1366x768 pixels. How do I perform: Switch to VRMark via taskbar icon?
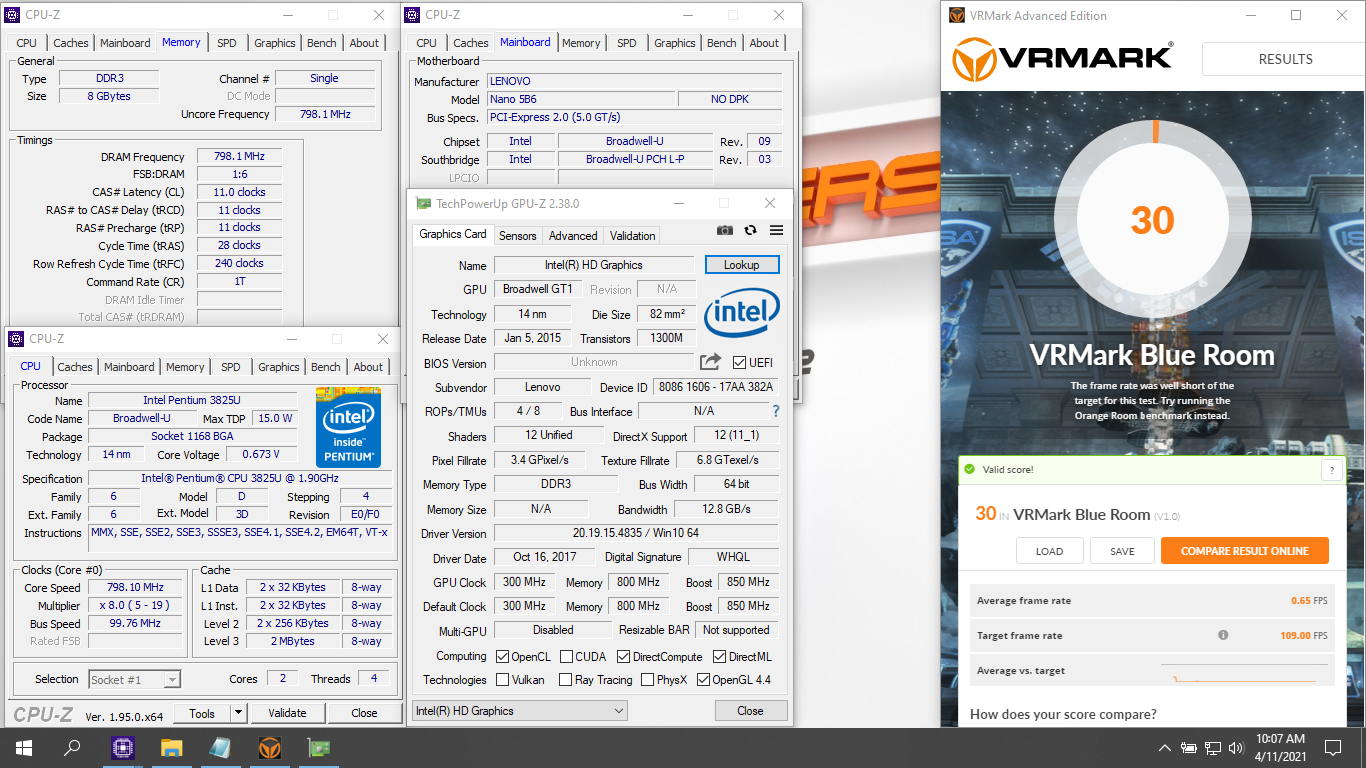270,747
